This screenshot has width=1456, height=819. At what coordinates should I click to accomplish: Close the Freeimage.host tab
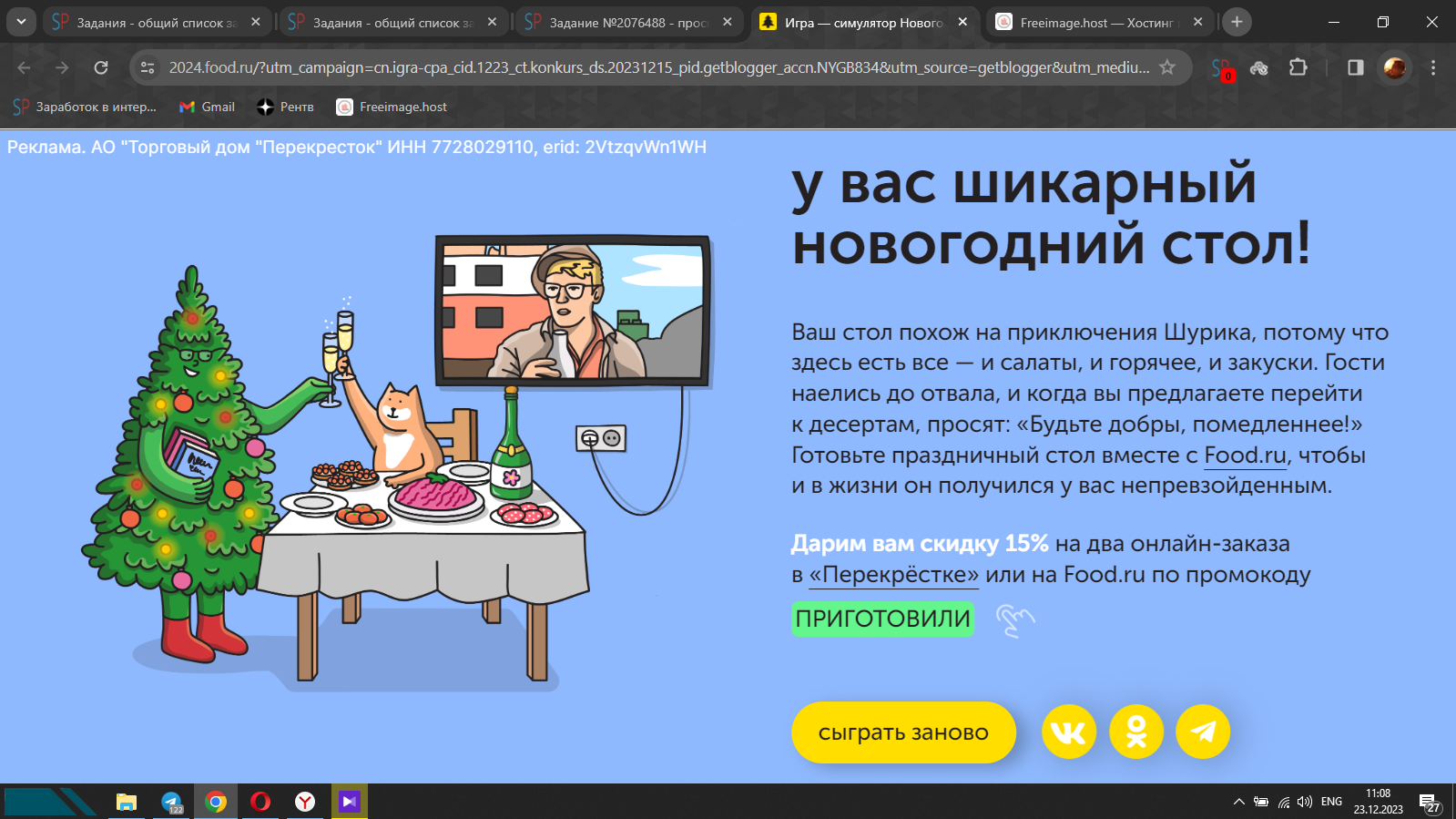tap(1198, 22)
